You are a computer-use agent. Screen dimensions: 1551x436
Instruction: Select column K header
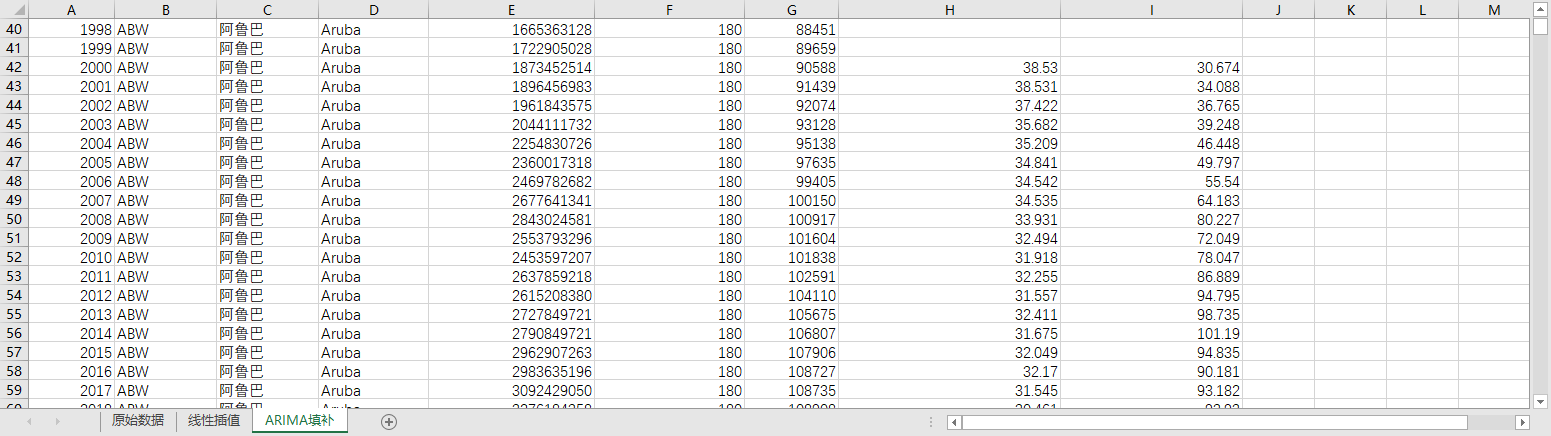[1350, 10]
